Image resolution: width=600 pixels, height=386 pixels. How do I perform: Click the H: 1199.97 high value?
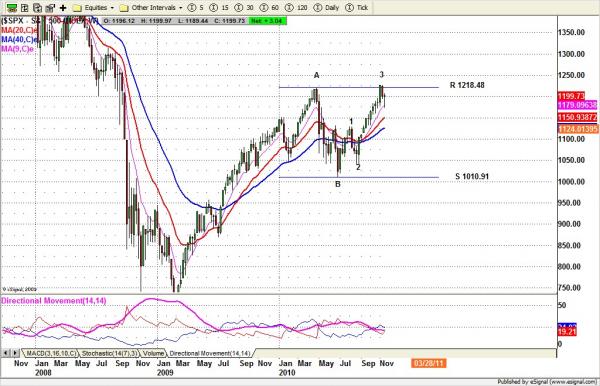point(157,21)
